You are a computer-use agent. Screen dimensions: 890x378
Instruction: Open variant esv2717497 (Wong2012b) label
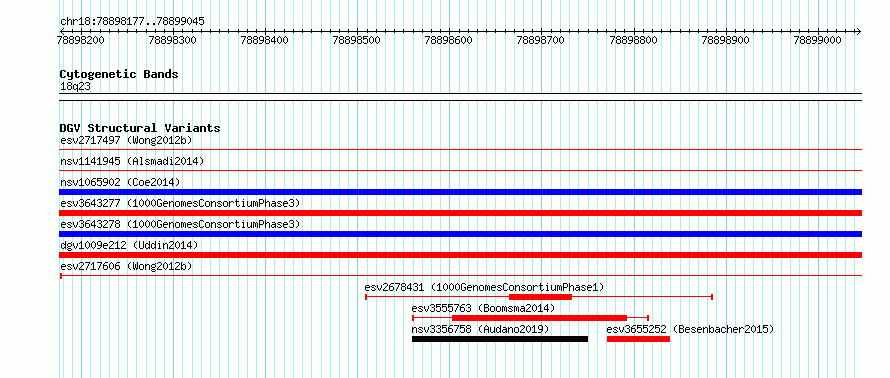(126, 140)
